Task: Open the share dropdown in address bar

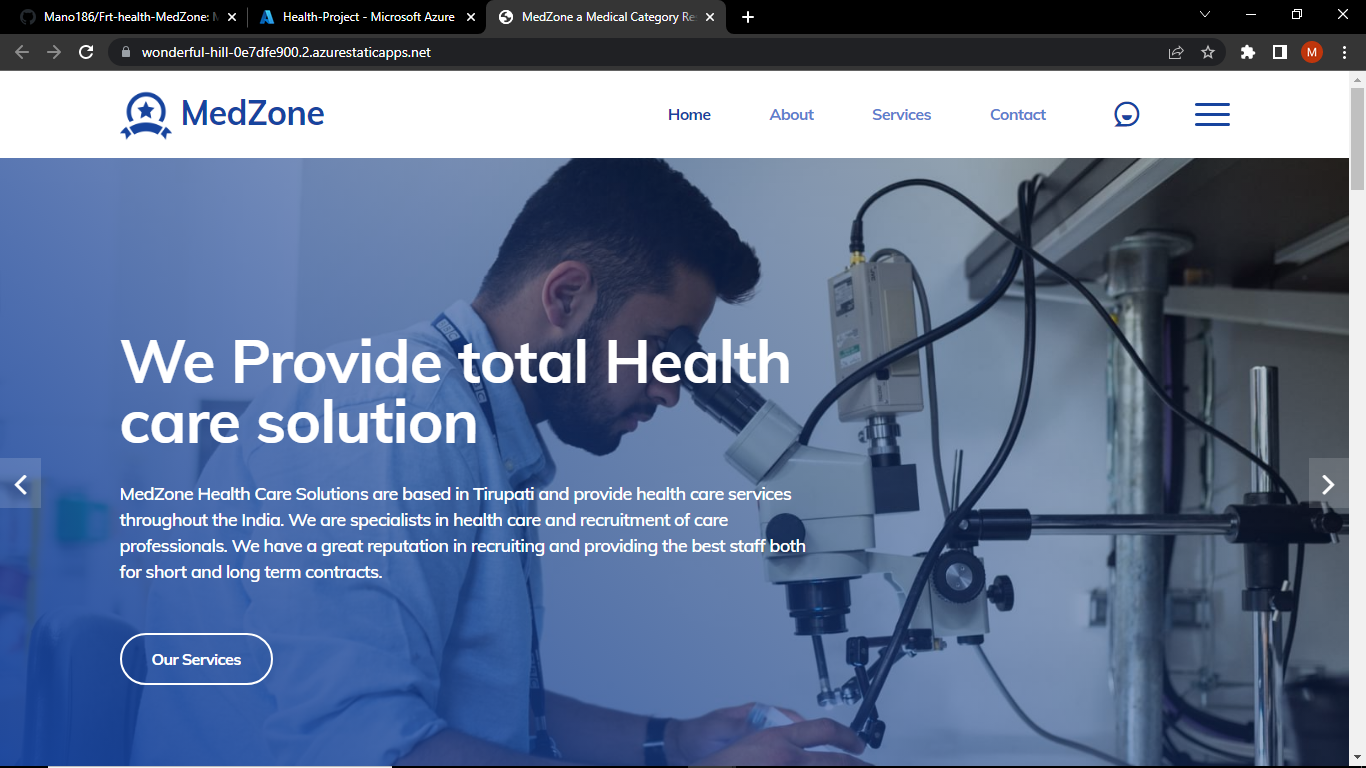Action: (x=1175, y=52)
